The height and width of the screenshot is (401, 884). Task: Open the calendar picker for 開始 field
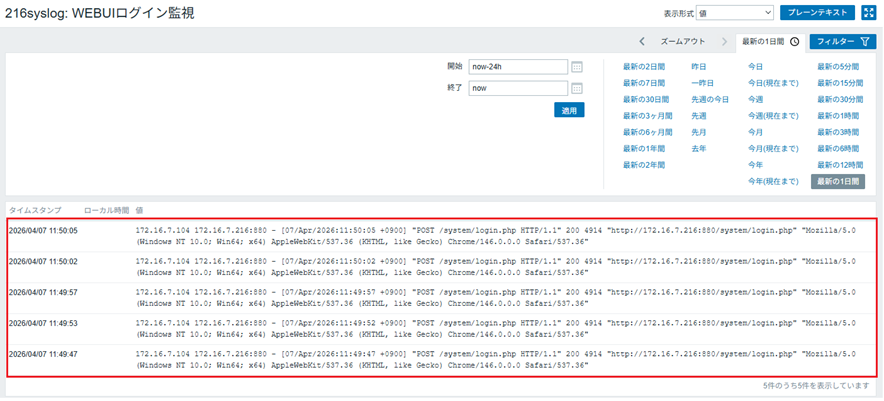(577, 67)
